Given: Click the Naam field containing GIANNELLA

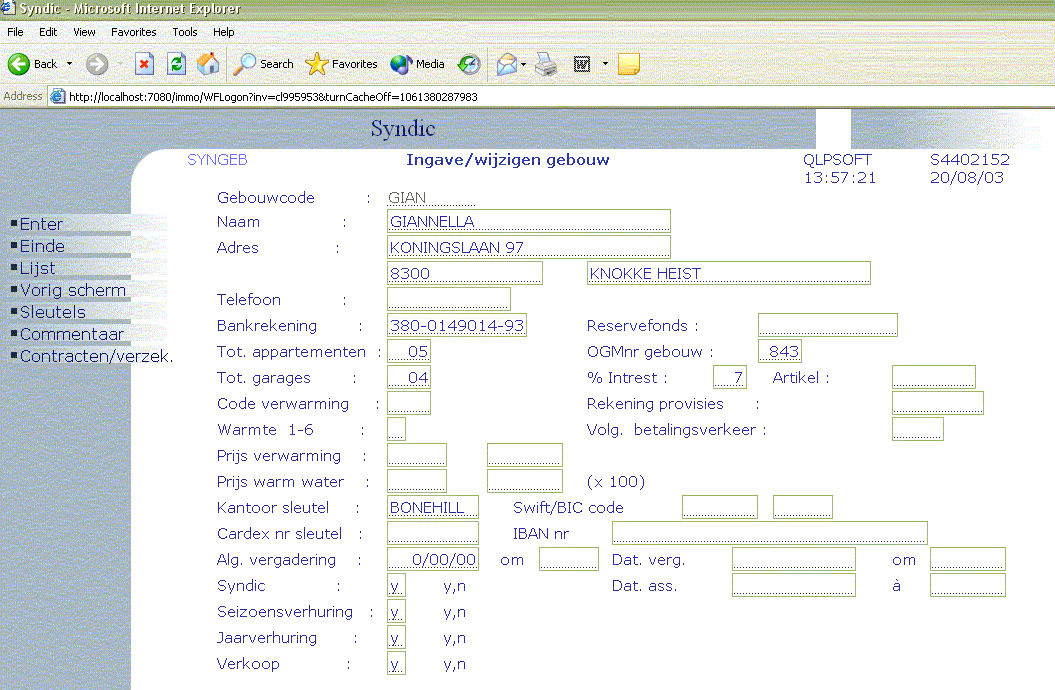Looking at the screenshot, I should coord(529,221).
